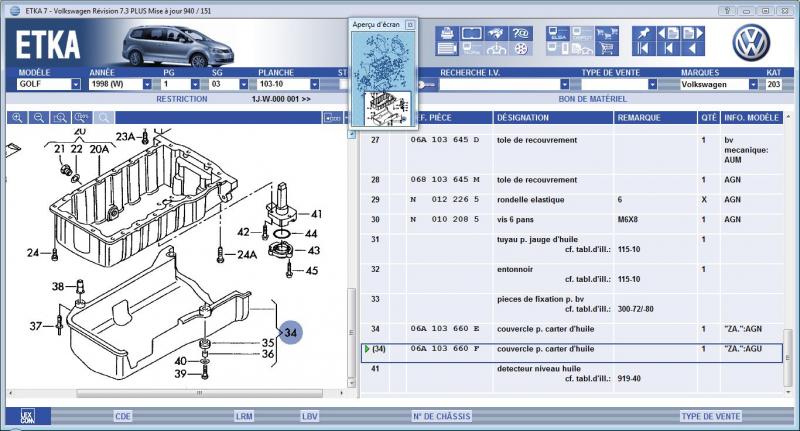Open the PG dropdown showing 1

click(195, 84)
